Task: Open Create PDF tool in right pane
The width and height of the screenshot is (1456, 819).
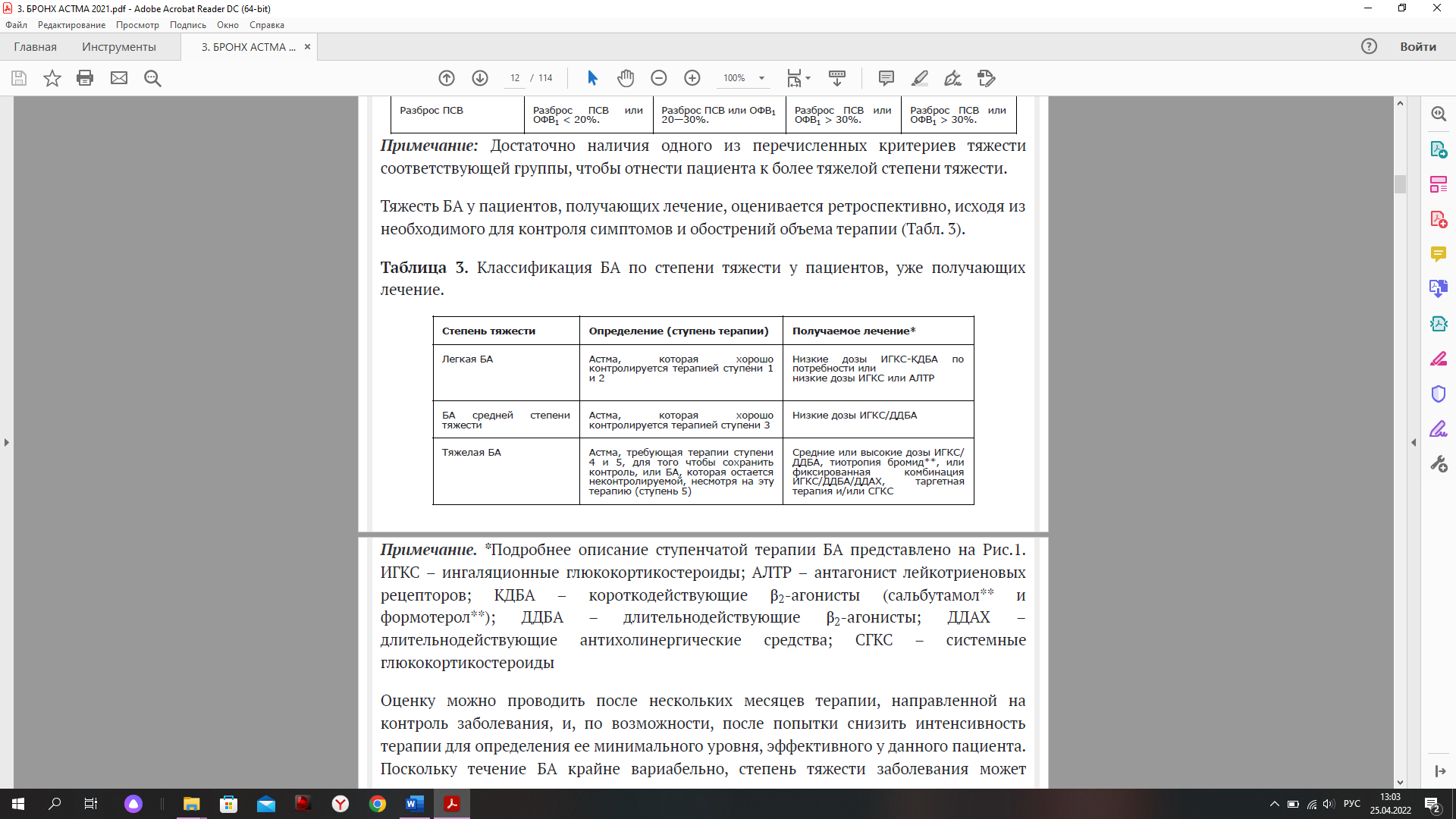Action: point(1439,219)
